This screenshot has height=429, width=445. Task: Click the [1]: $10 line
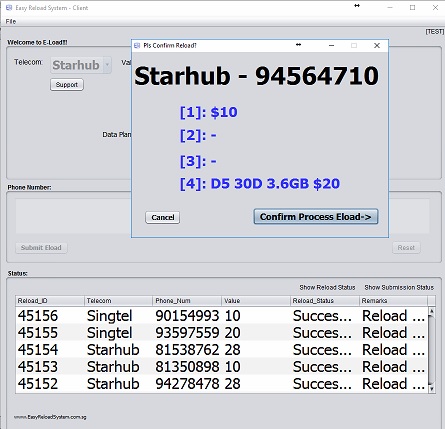(x=209, y=112)
